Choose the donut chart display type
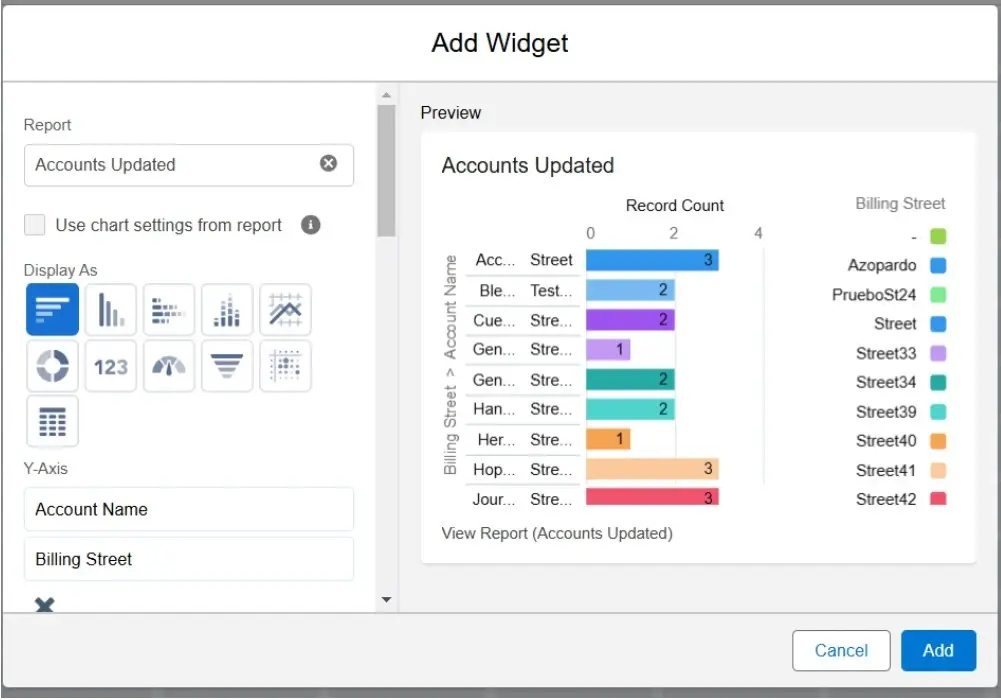This screenshot has width=1001, height=700. pyautogui.click(x=52, y=366)
